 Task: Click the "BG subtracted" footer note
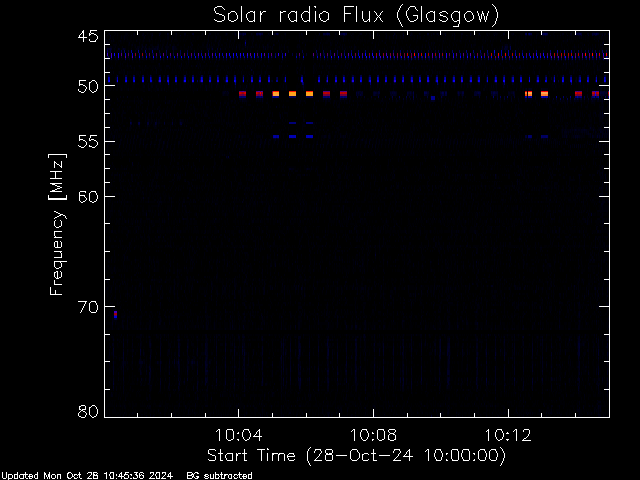tap(220, 476)
